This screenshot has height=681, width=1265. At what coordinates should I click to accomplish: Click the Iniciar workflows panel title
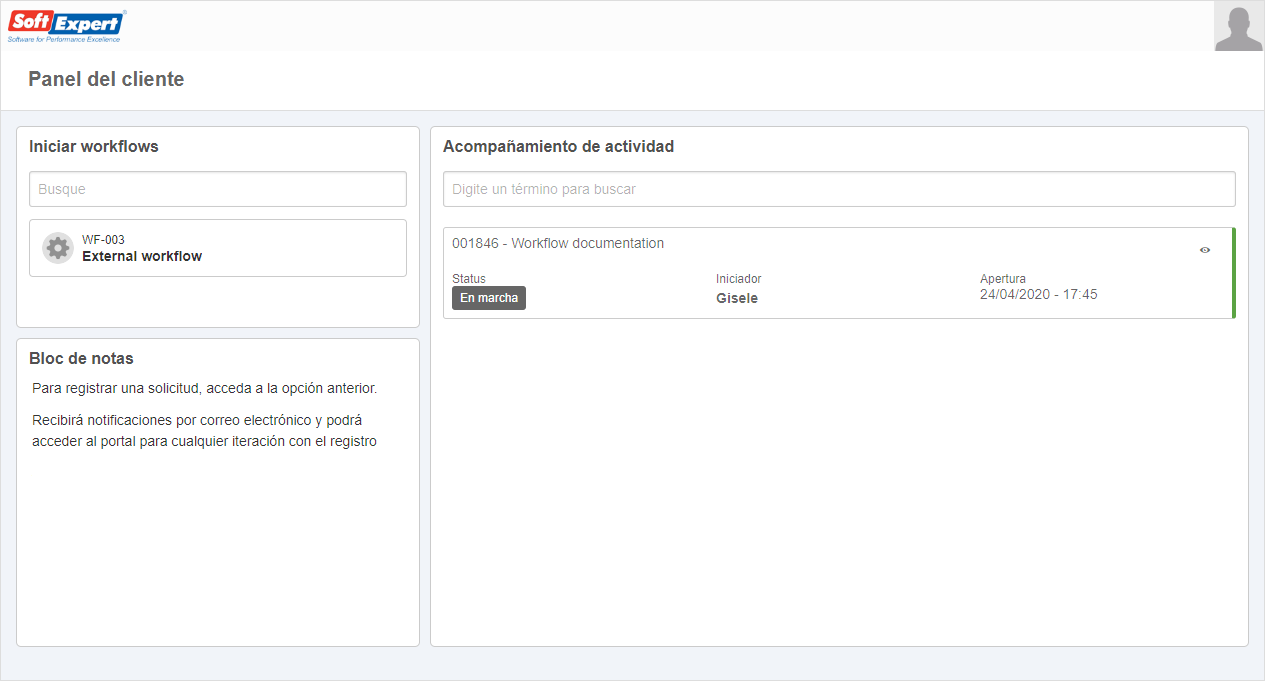point(94,146)
